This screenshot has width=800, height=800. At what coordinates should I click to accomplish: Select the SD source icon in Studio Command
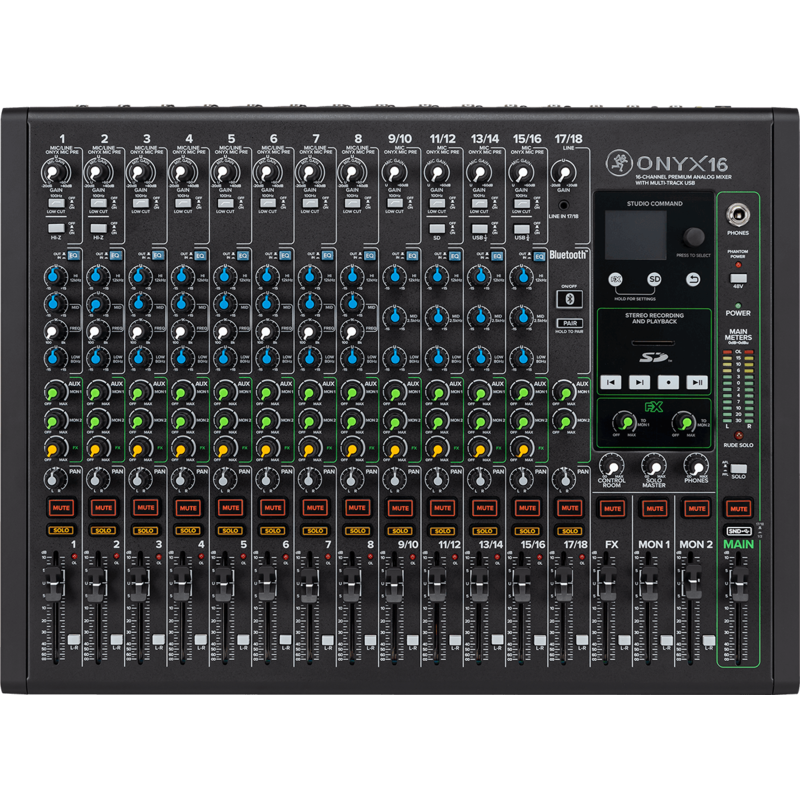coord(654,279)
